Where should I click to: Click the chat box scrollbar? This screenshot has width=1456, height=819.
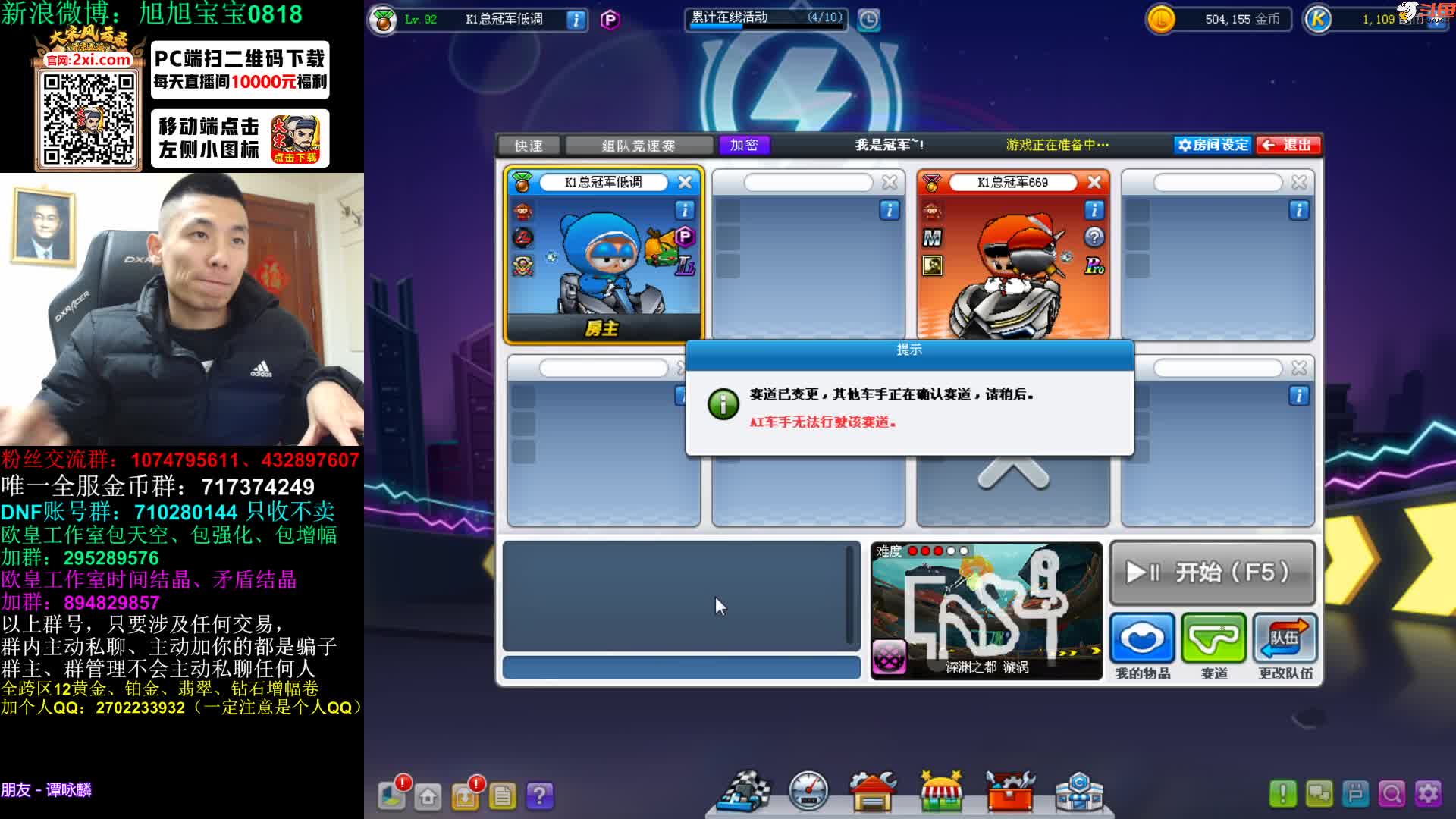tap(850, 595)
